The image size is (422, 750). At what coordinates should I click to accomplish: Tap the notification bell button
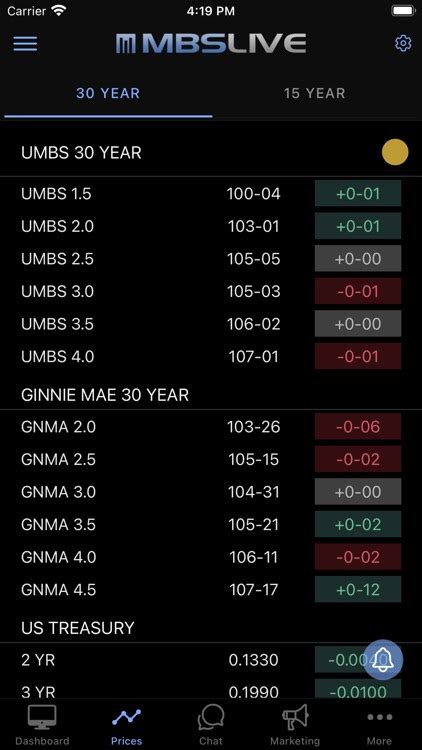pyautogui.click(x=383, y=660)
